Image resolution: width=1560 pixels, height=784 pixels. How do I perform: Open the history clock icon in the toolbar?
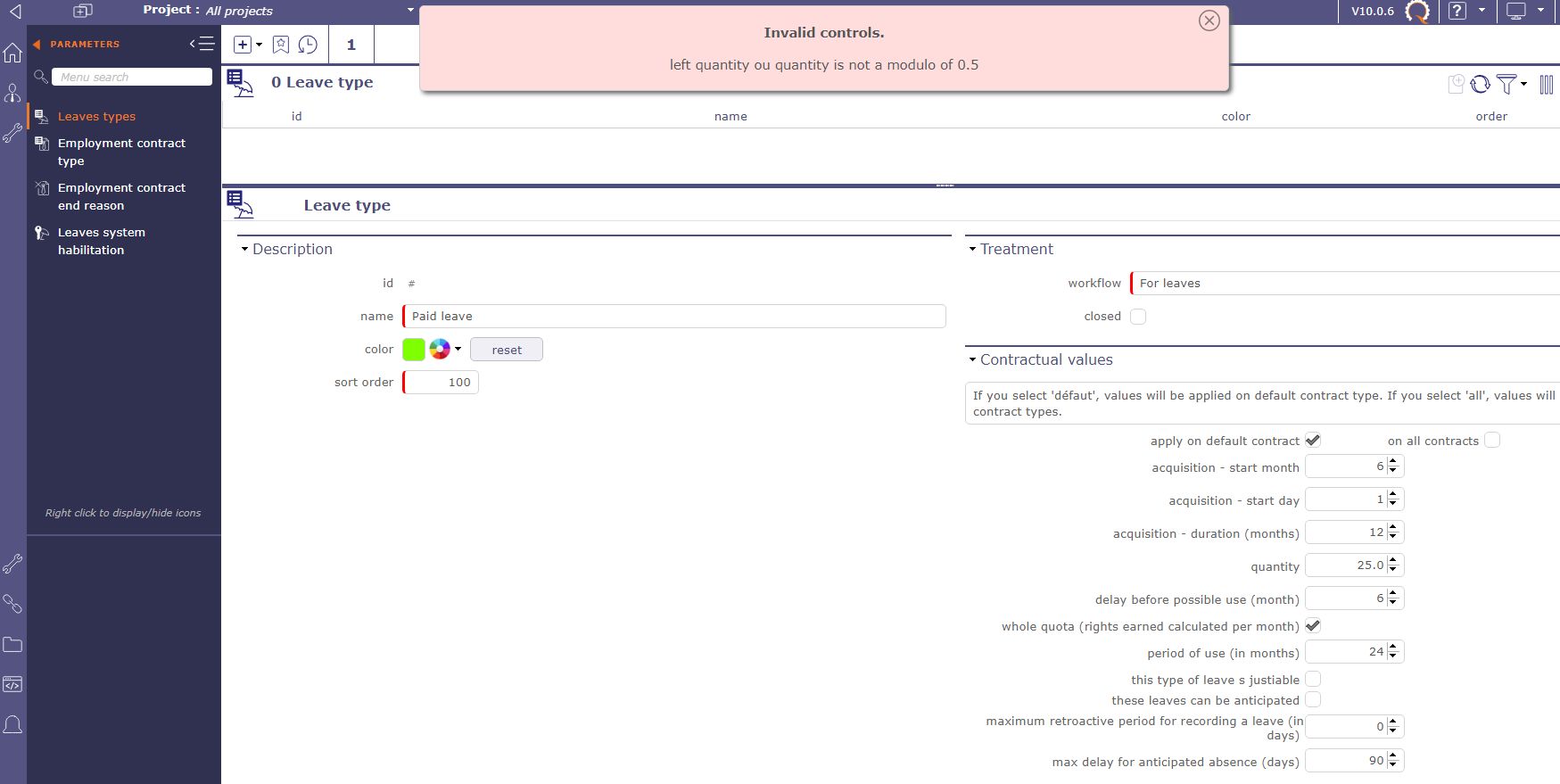(x=308, y=45)
